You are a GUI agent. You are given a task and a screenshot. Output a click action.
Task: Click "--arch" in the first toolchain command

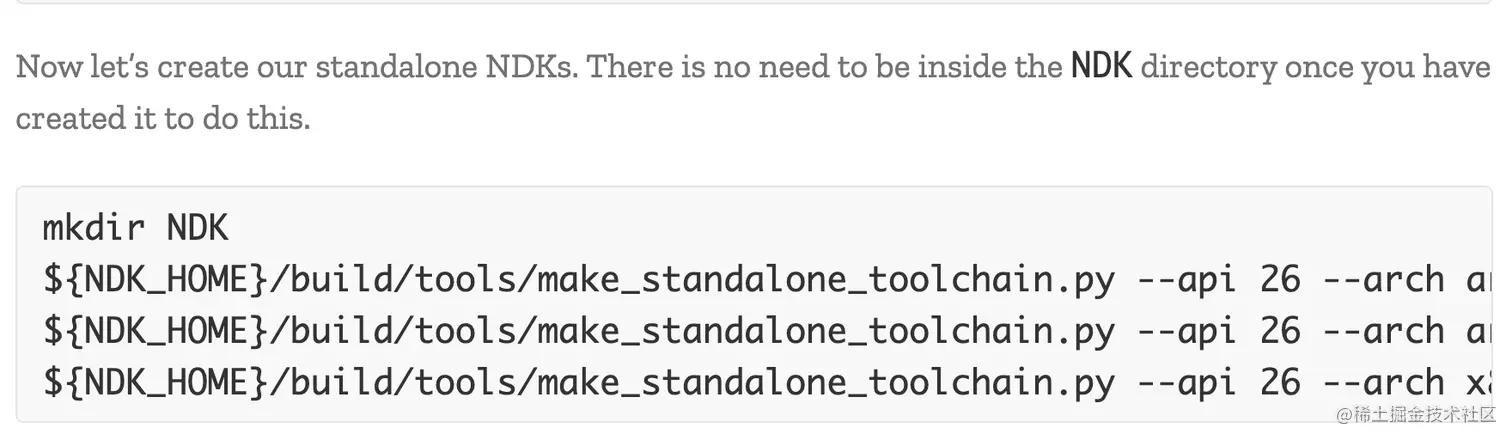click(1384, 280)
